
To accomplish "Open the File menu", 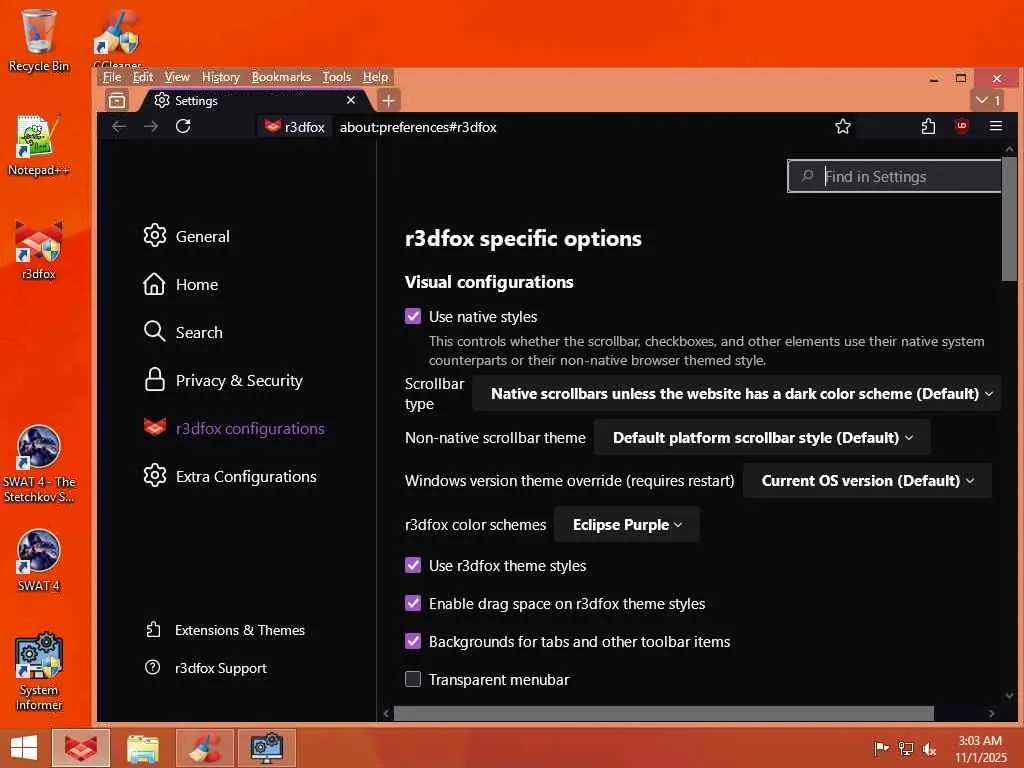I will point(112,77).
